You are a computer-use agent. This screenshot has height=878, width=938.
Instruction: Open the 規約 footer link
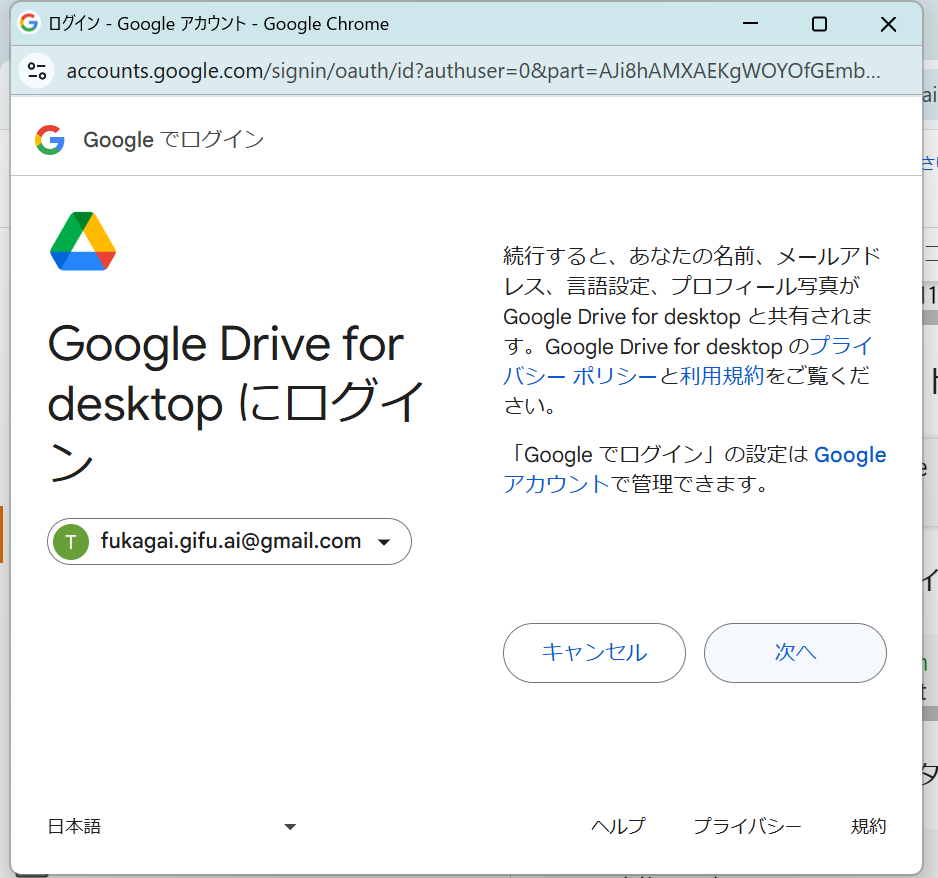[869, 827]
